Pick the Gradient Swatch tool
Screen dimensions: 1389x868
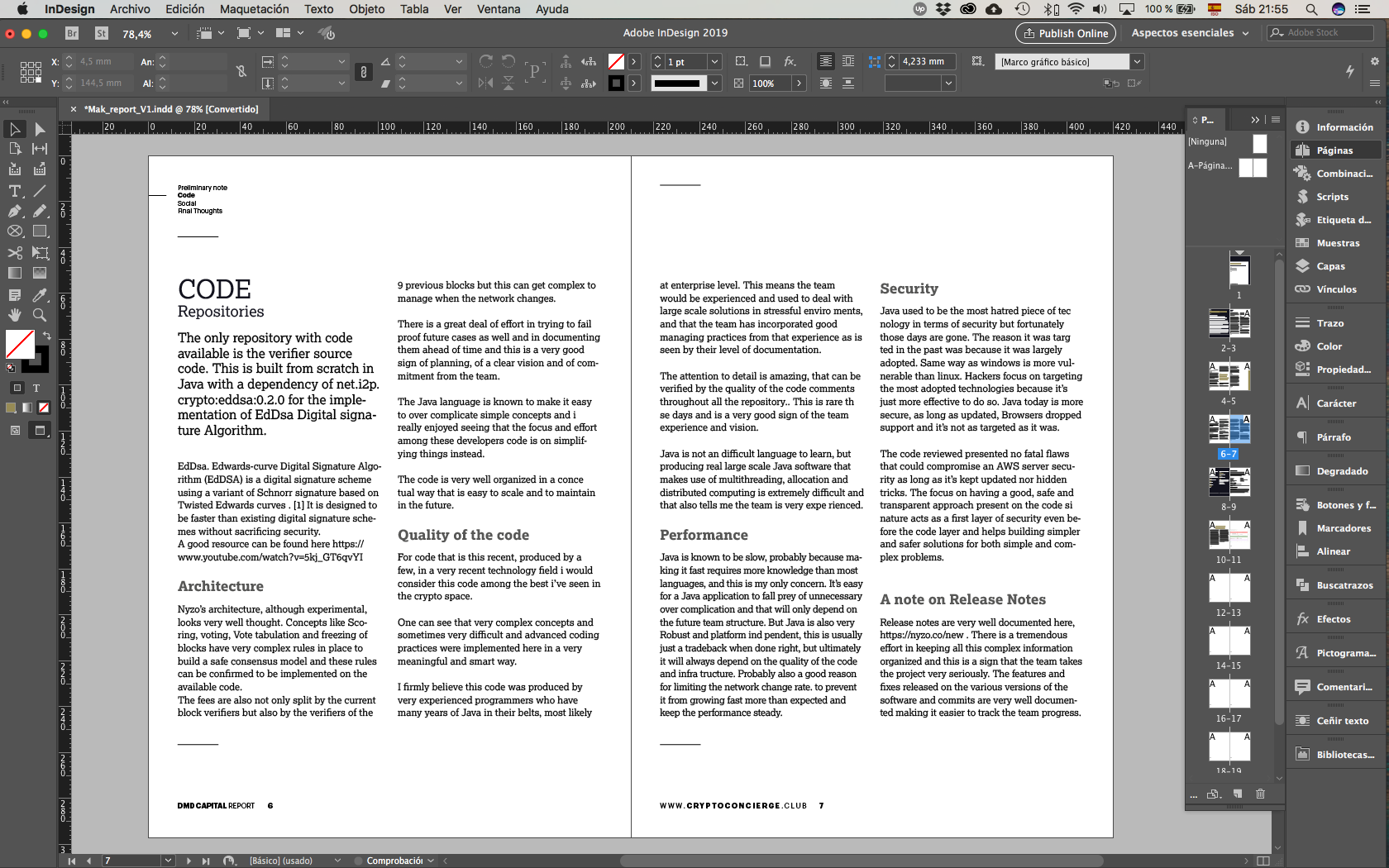[15, 273]
